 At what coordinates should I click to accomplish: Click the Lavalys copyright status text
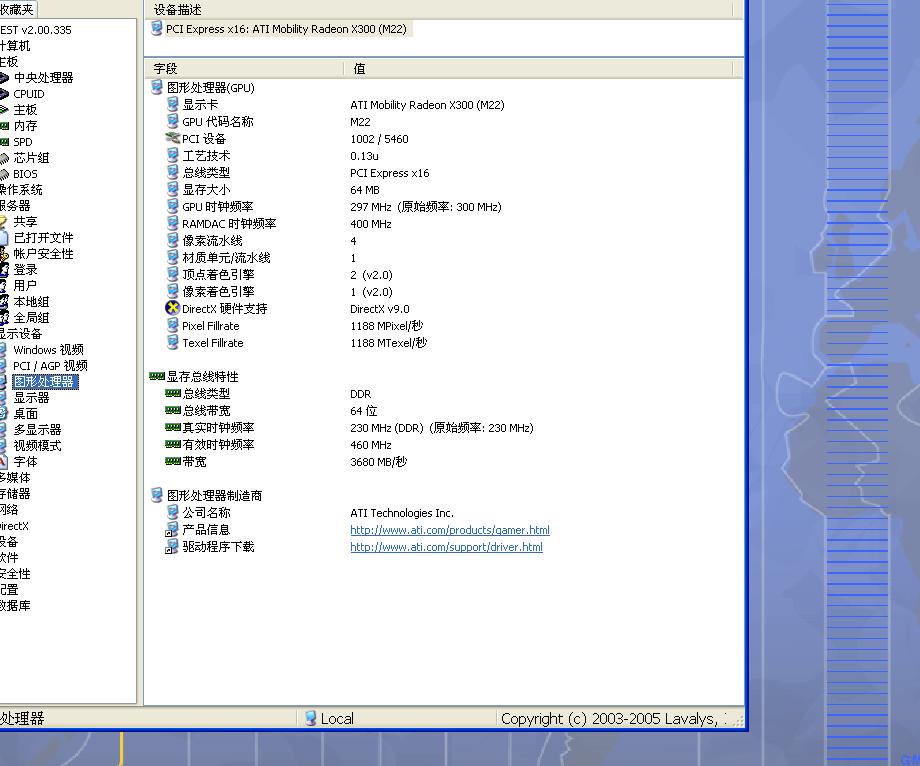pos(614,718)
